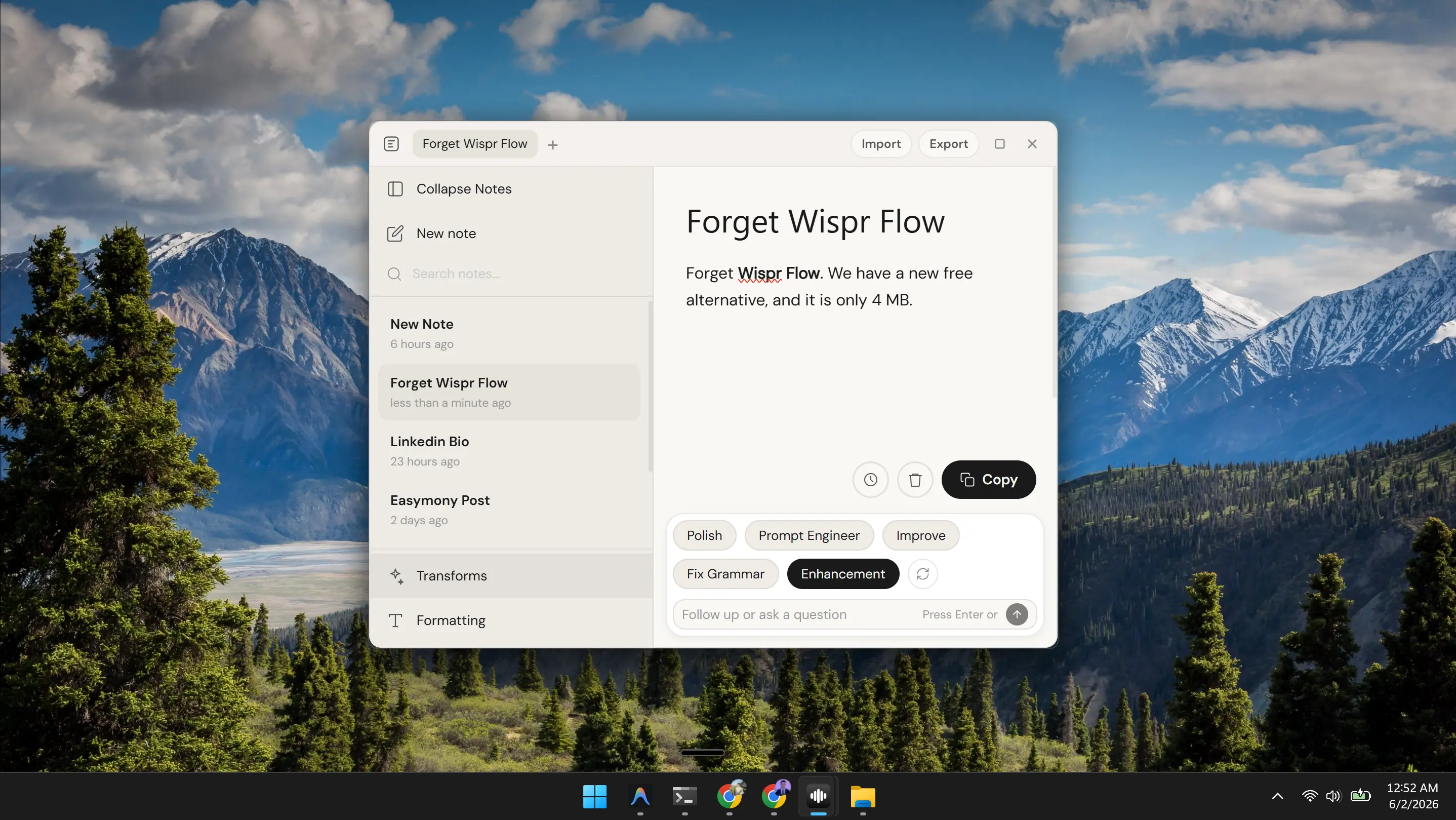Click the Import button
Image resolution: width=1456 pixels, height=820 pixels.
[x=880, y=144]
